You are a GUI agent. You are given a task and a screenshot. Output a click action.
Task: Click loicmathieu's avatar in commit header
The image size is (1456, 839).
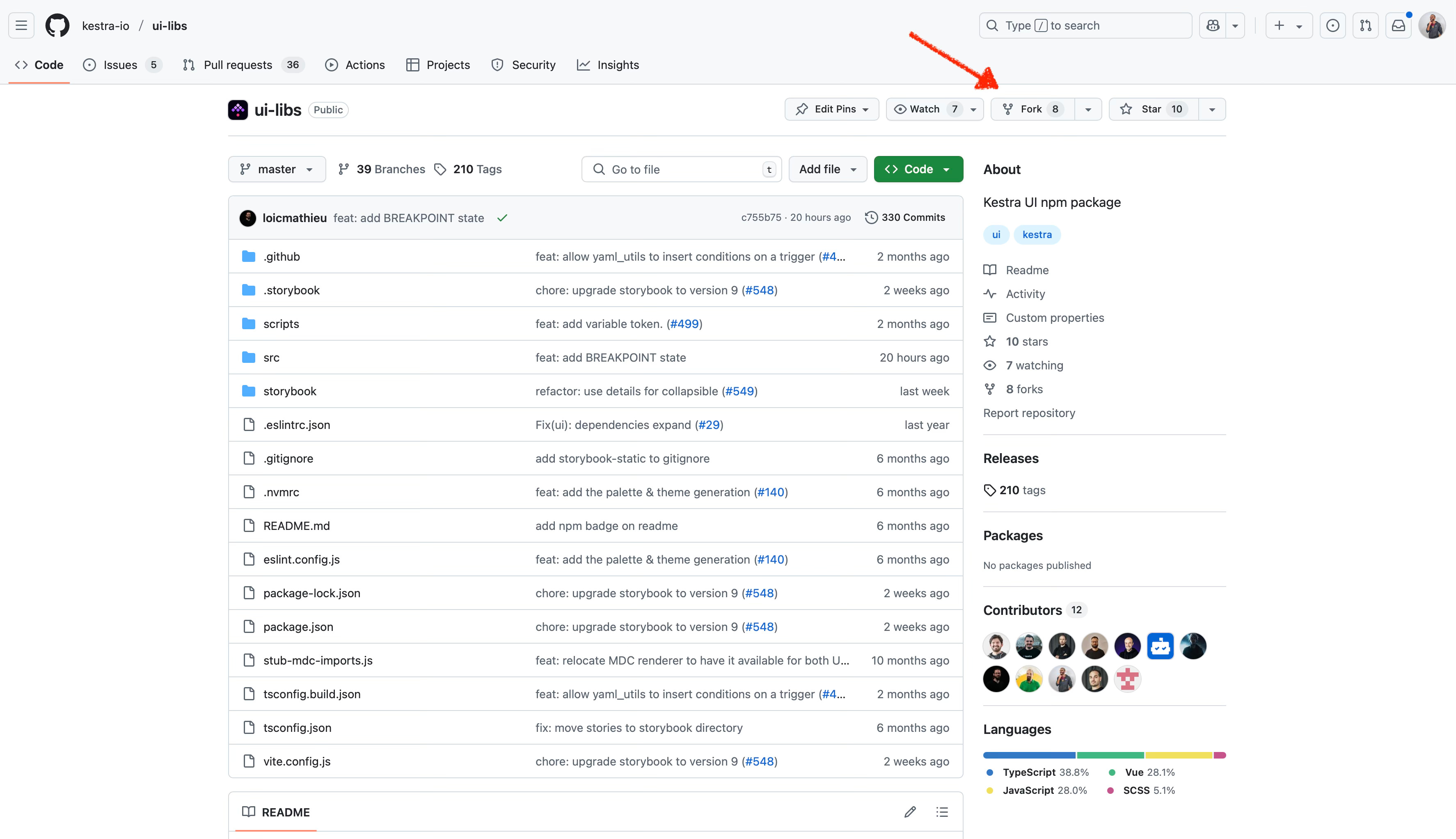[x=247, y=218]
